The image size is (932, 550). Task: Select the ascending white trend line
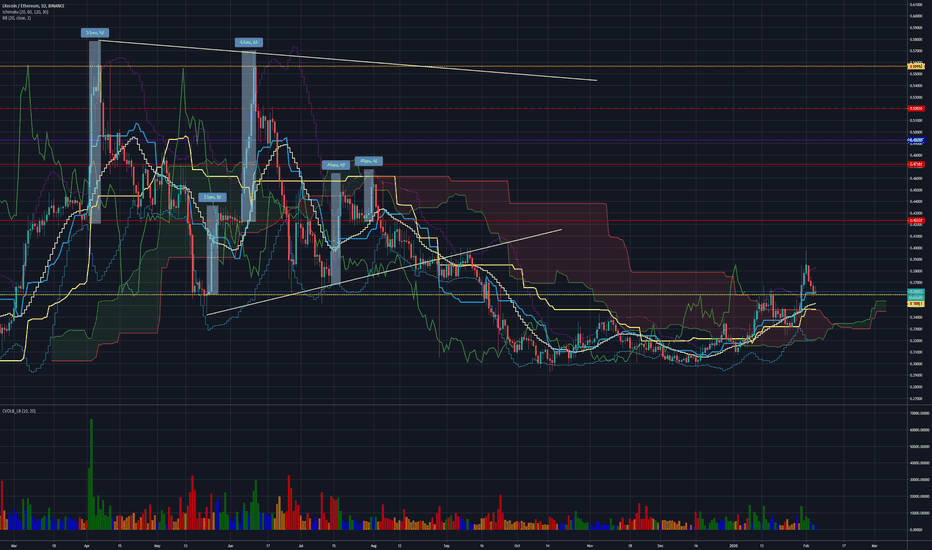coord(383,272)
